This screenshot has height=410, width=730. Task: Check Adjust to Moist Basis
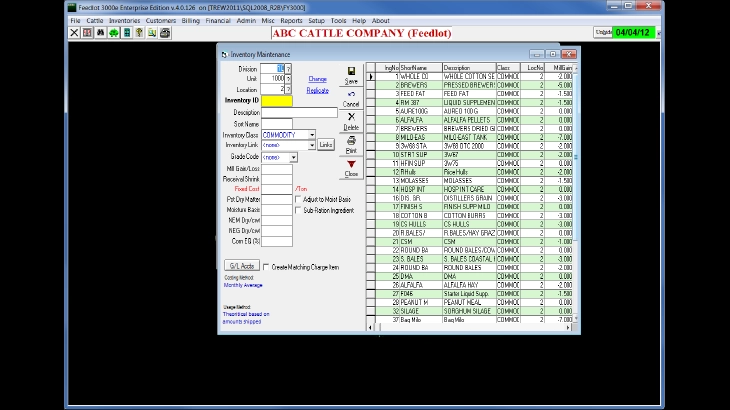[298, 199]
